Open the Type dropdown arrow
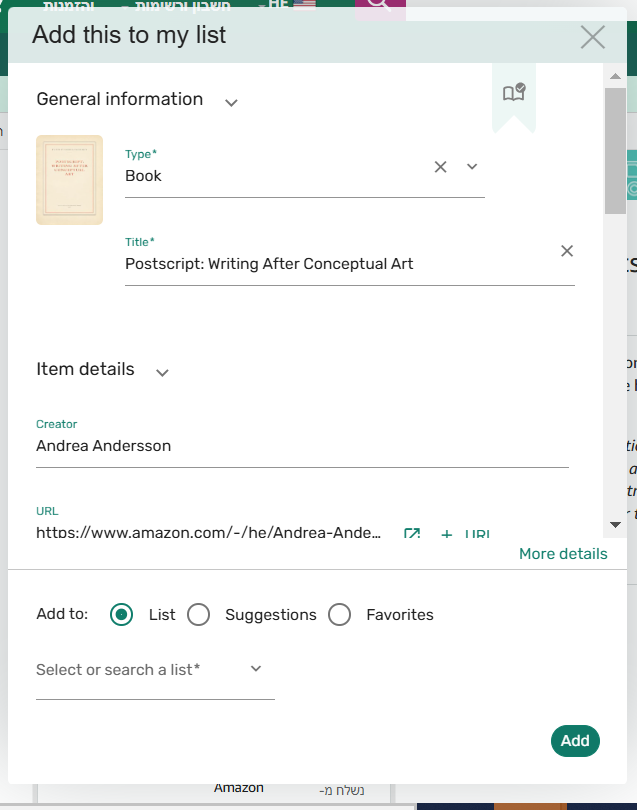The width and height of the screenshot is (637, 810). point(472,166)
